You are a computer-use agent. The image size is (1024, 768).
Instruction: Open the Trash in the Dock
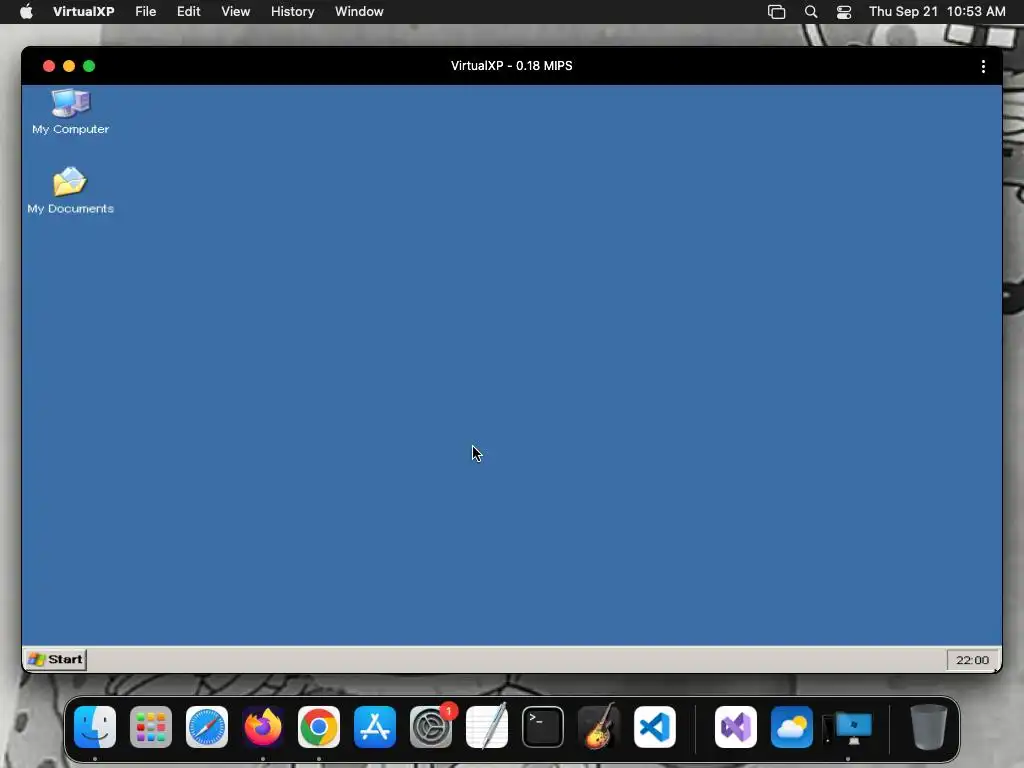click(929, 727)
